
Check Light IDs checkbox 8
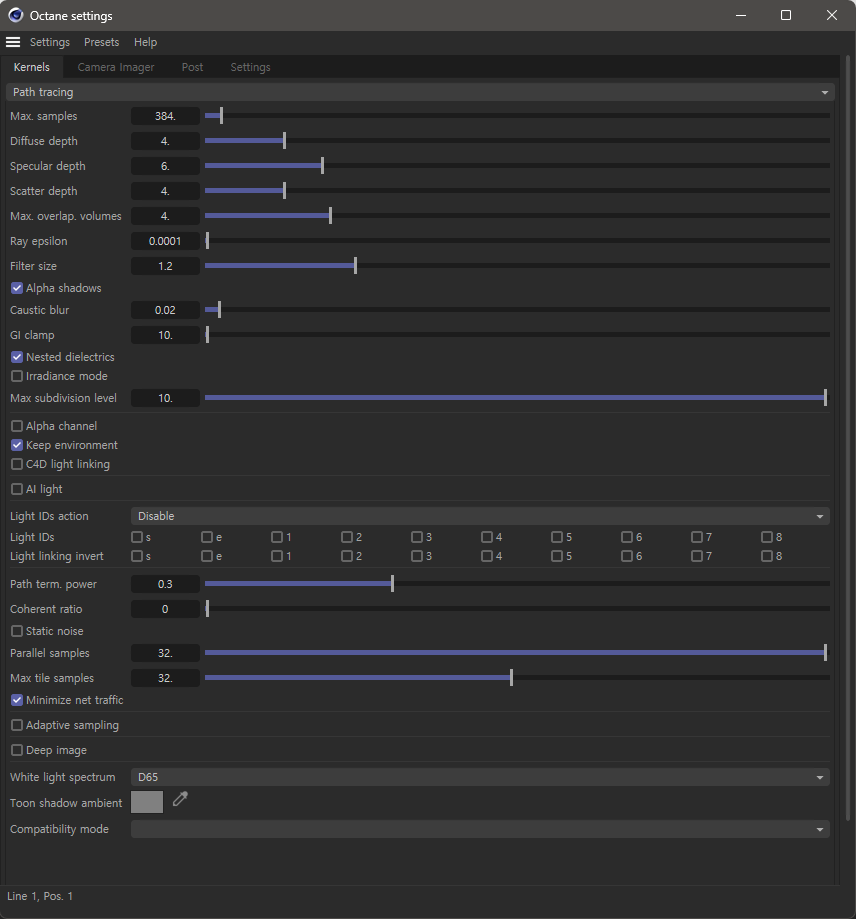coord(766,537)
